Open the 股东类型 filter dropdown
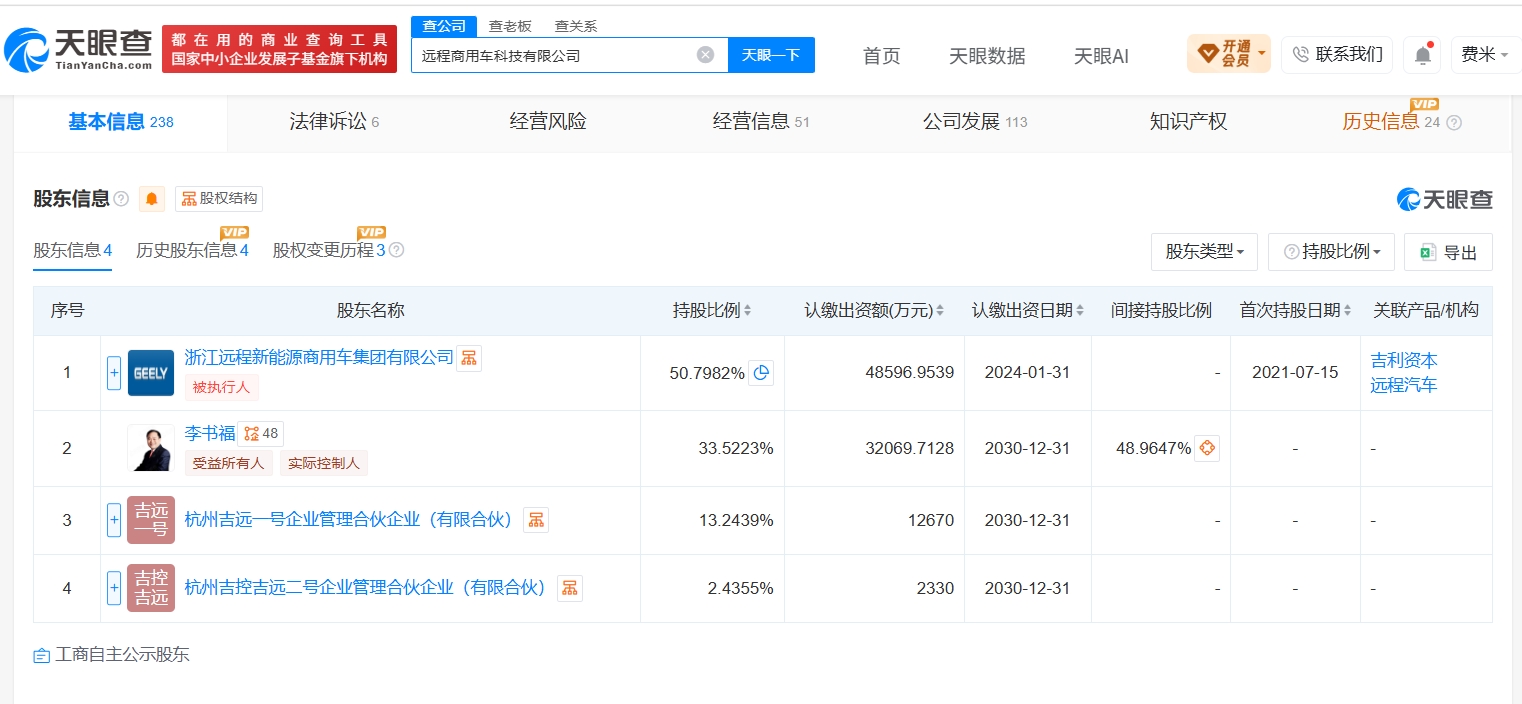The image size is (1522, 704). pyautogui.click(x=1205, y=252)
